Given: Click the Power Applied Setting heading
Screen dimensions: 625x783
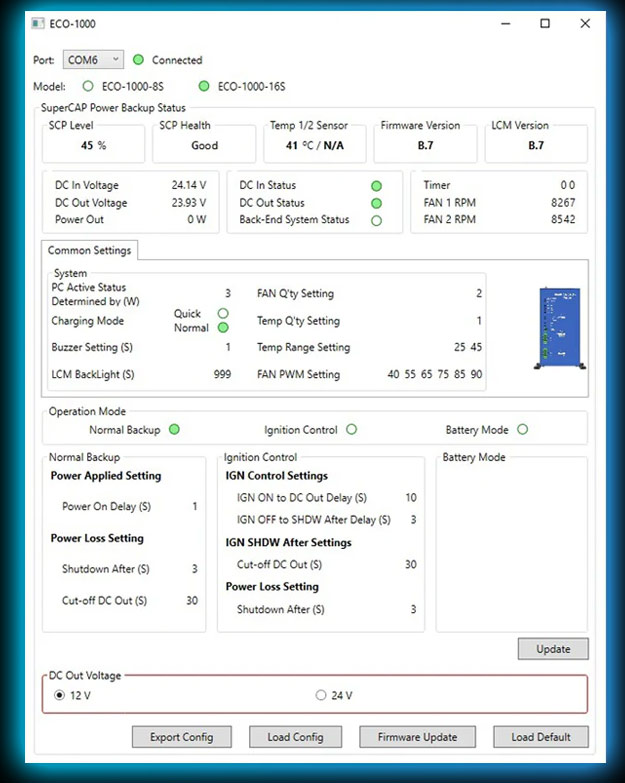Looking at the screenshot, I should tap(106, 475).
